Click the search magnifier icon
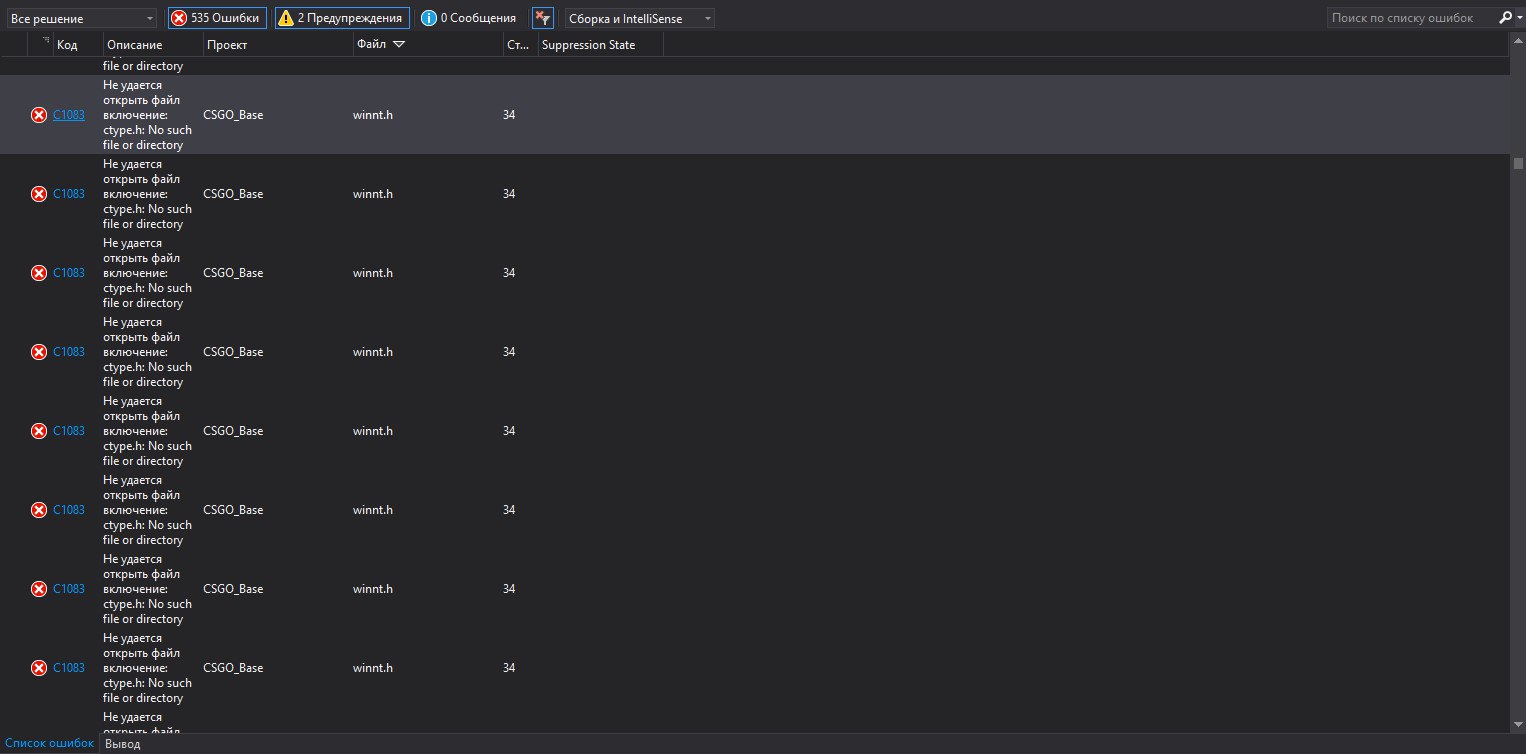 click(1505, 18)
